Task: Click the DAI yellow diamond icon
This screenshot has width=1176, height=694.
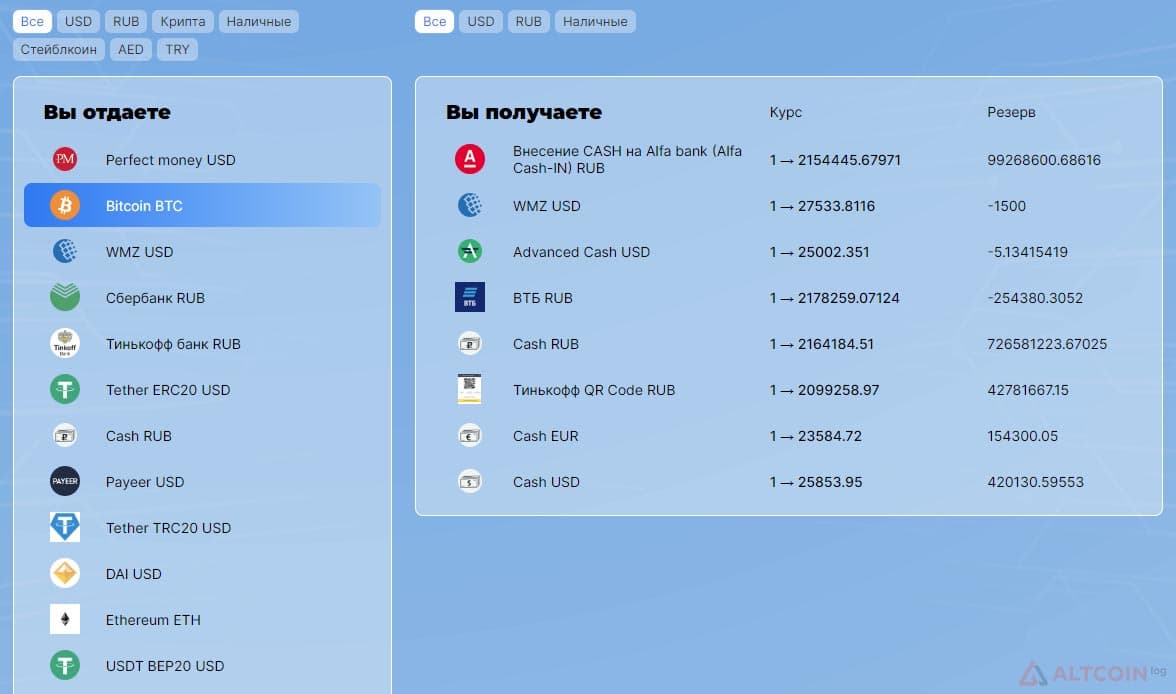Action: 65,573
